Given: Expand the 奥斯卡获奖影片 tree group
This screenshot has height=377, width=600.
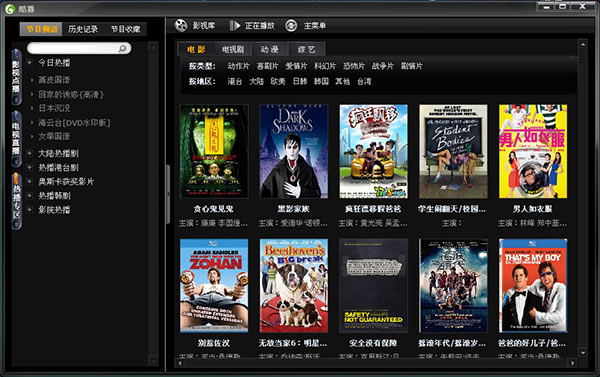Looking at the screenshot, I should point(29,181).
